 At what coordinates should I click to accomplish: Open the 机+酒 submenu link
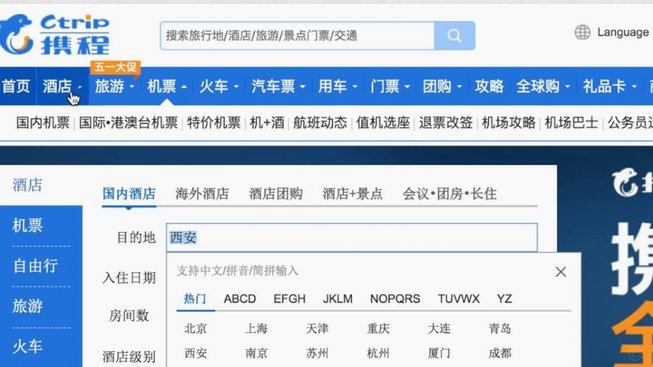(267, 123)
